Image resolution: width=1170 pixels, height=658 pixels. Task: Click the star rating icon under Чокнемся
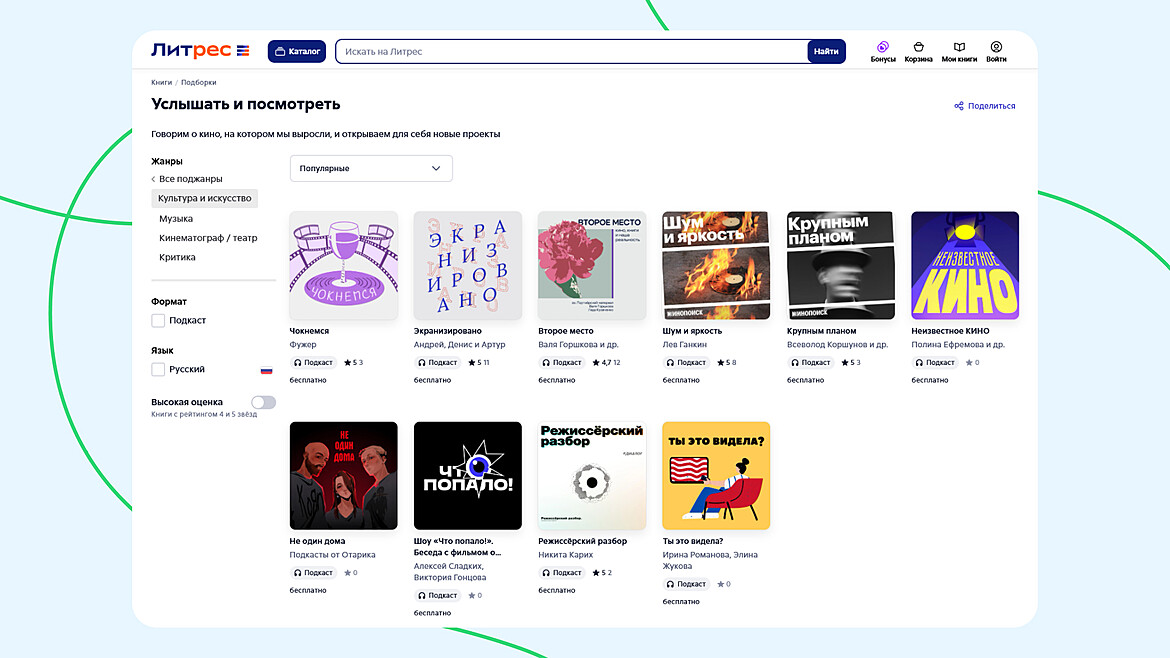pos(347,363)
